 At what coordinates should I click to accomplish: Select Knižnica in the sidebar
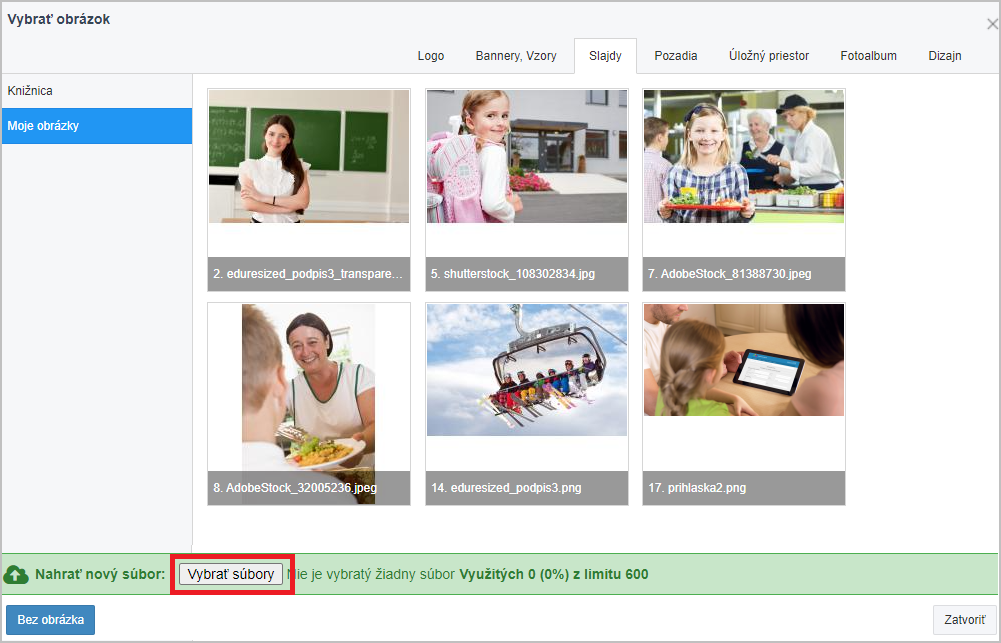[x=96, y=91]
